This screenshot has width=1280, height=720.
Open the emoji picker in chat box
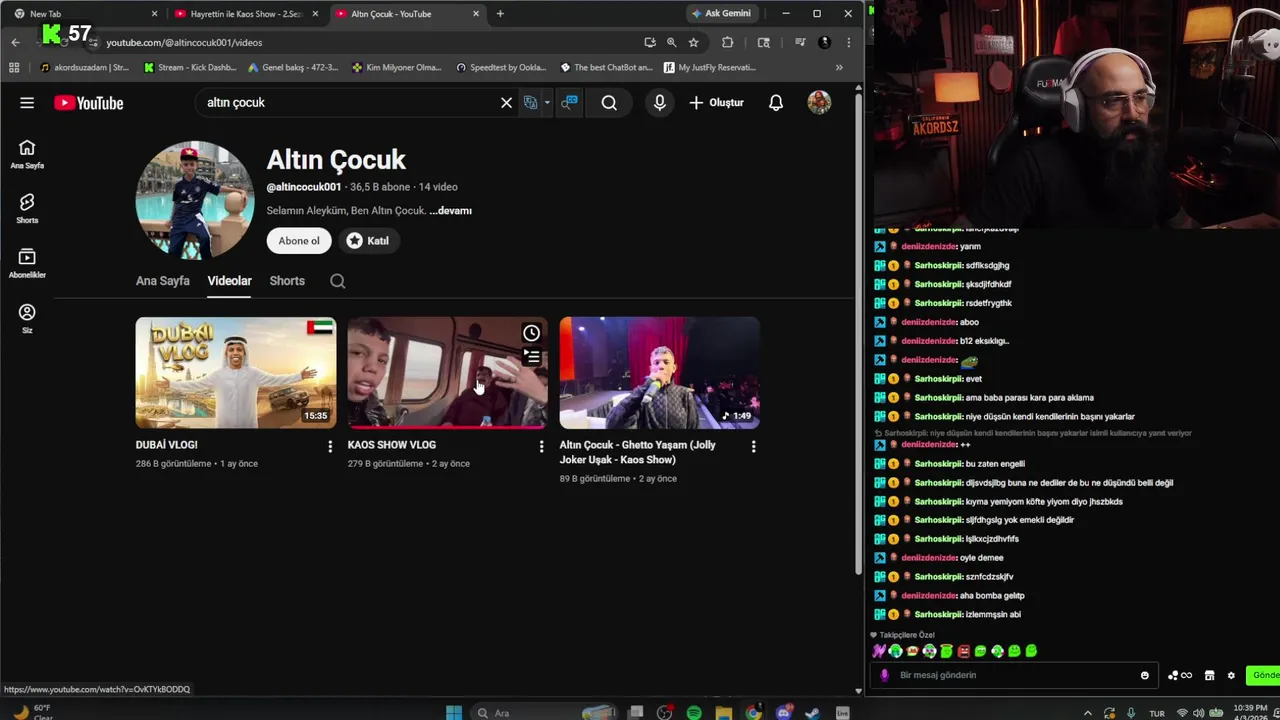point(1145,675)
